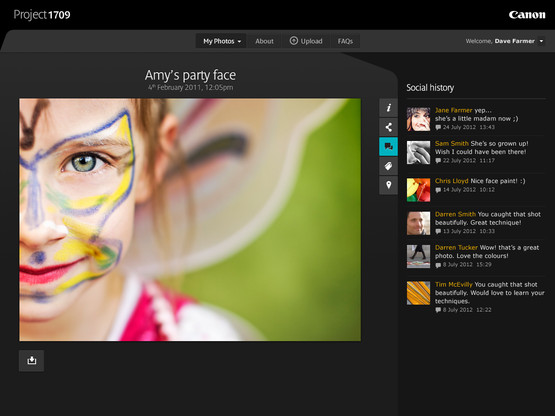
Task: Click the Amy's party face main photo
Action: pos(190,220)
